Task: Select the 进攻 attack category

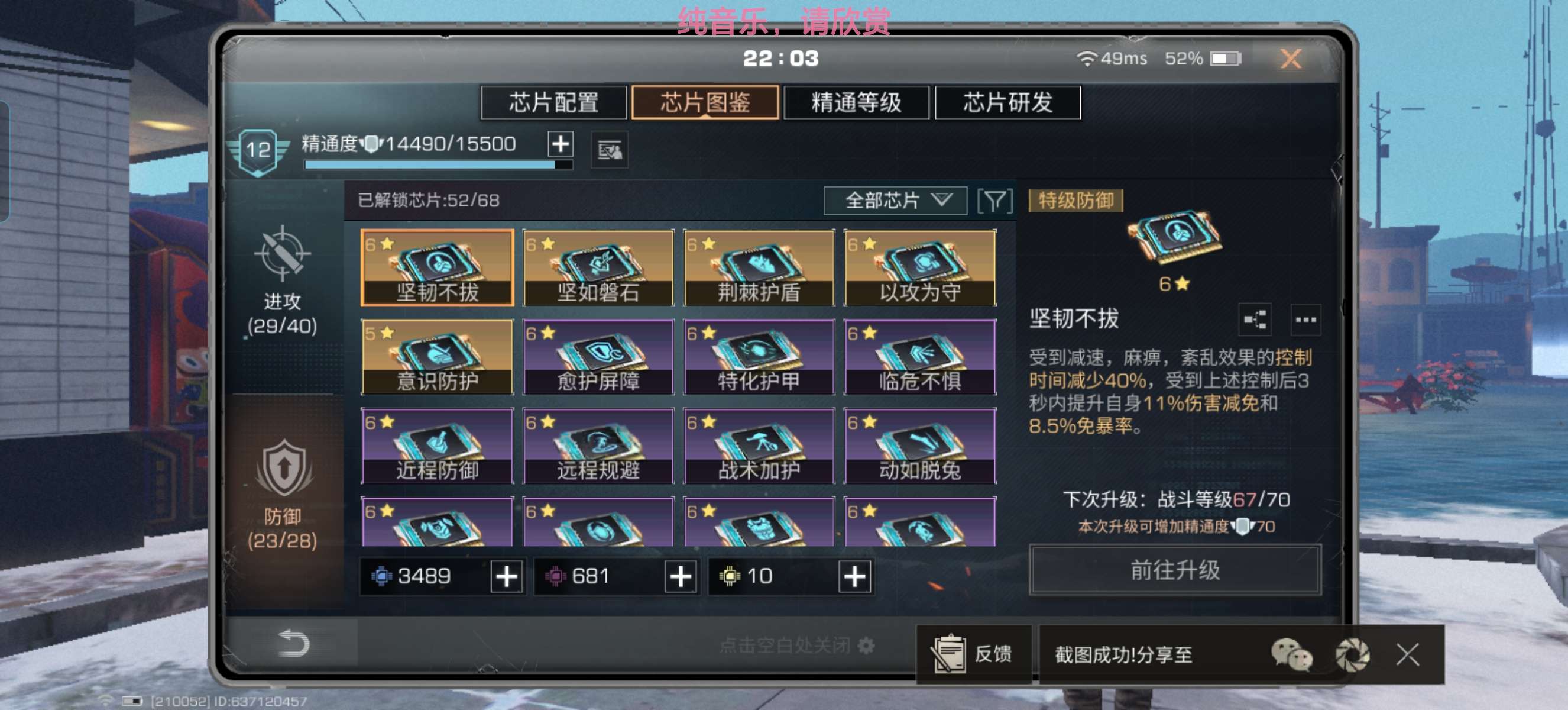Action: pos(283,280)
